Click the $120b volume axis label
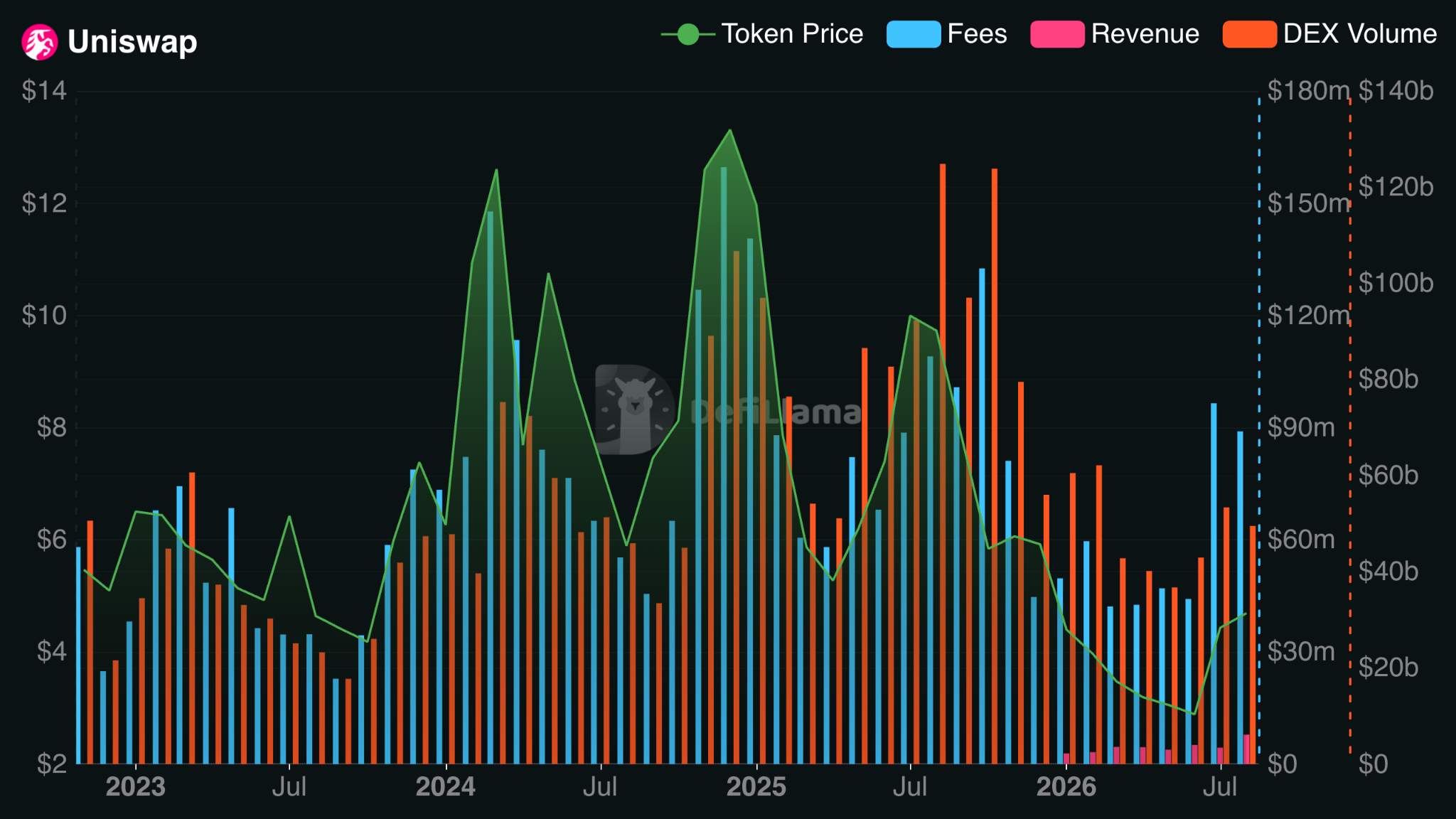1456x819 pixels. [1396, 187]
